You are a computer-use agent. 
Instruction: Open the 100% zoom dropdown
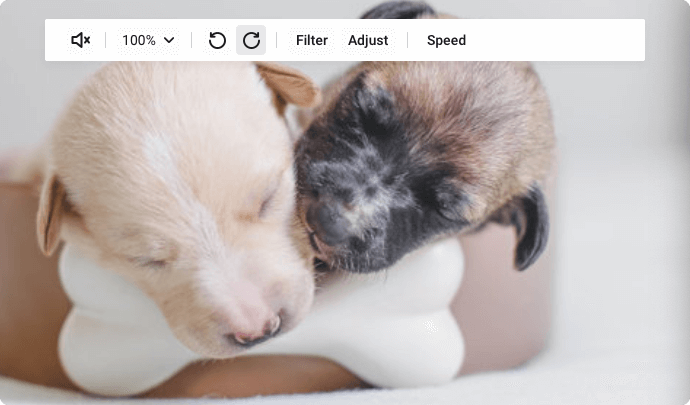point(148,40)
